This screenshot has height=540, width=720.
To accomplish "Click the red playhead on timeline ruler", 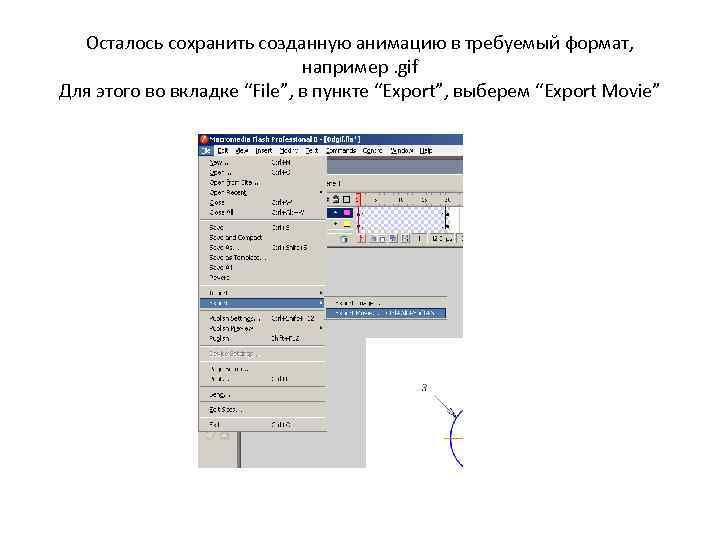I will (x=359, y=199).
